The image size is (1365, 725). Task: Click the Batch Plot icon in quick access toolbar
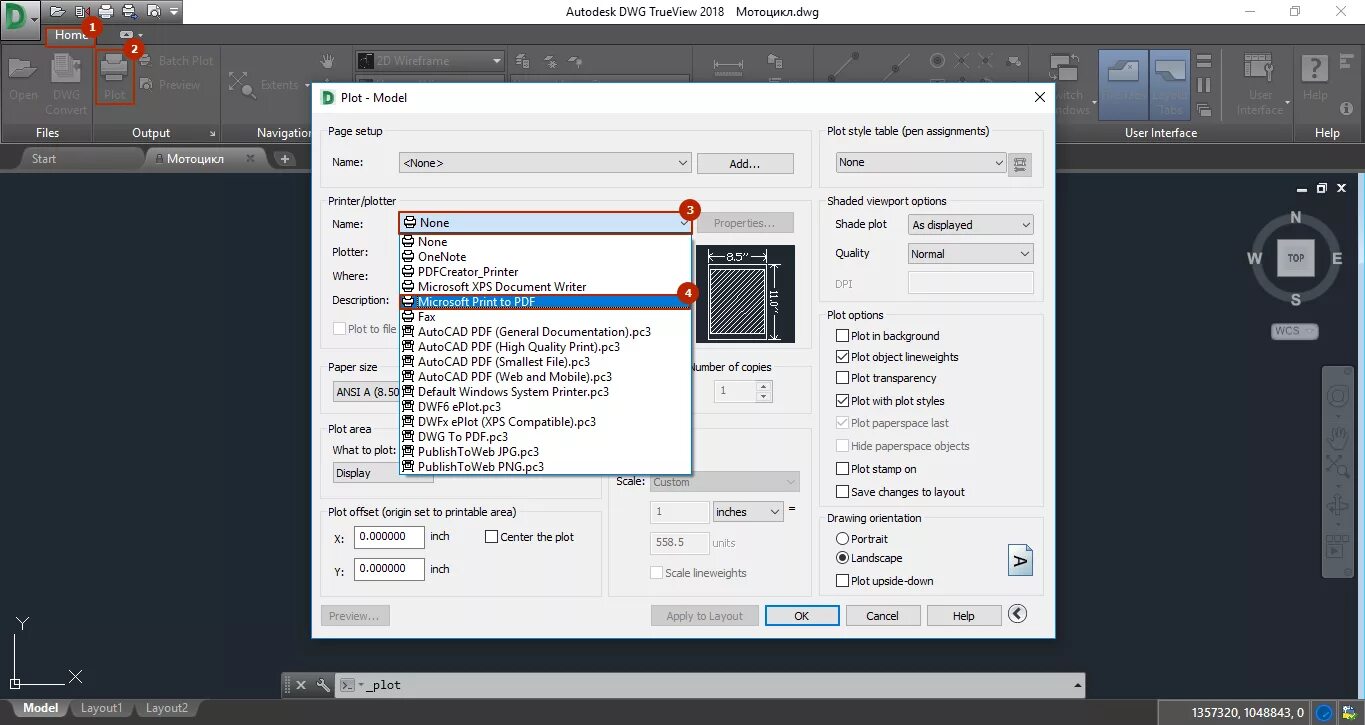(130, 12)
